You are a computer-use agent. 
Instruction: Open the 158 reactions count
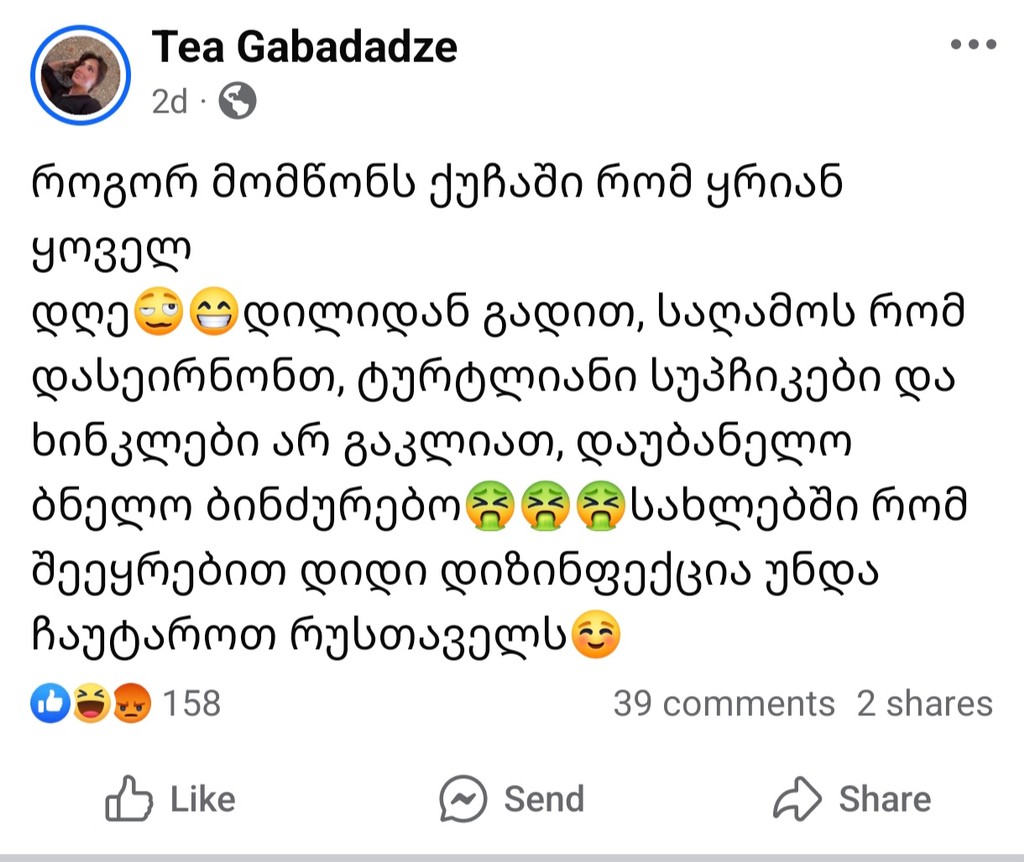click(191, 704)
